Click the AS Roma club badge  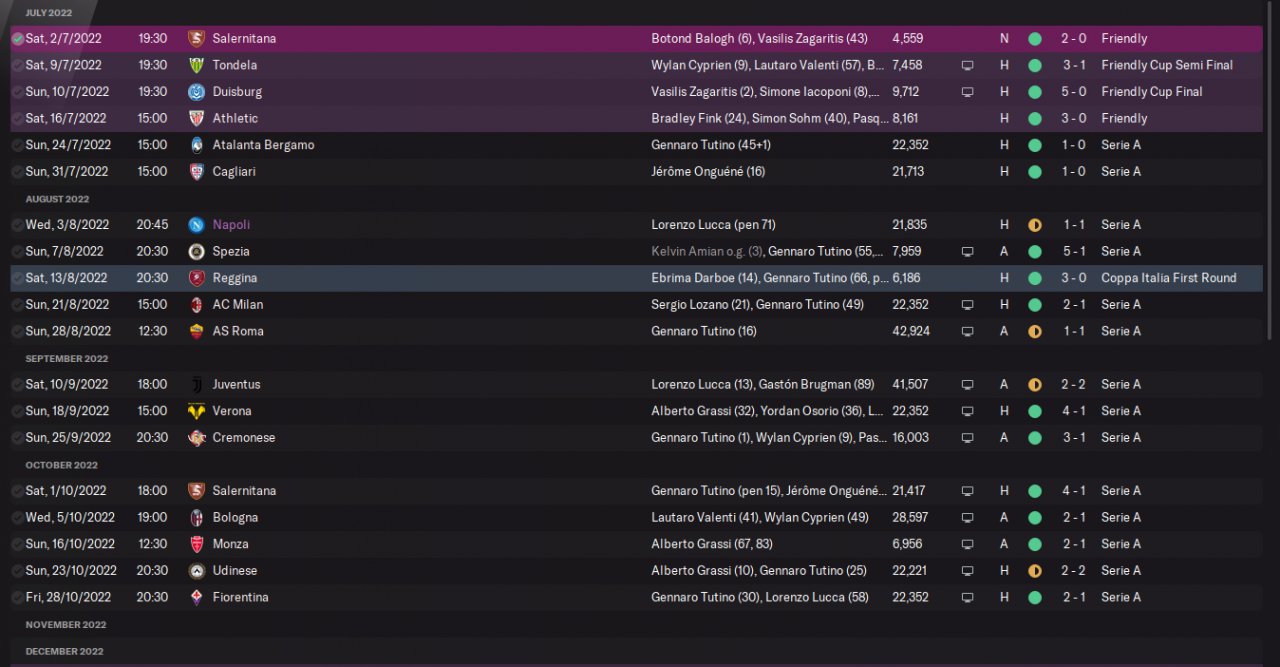(196, 331)
